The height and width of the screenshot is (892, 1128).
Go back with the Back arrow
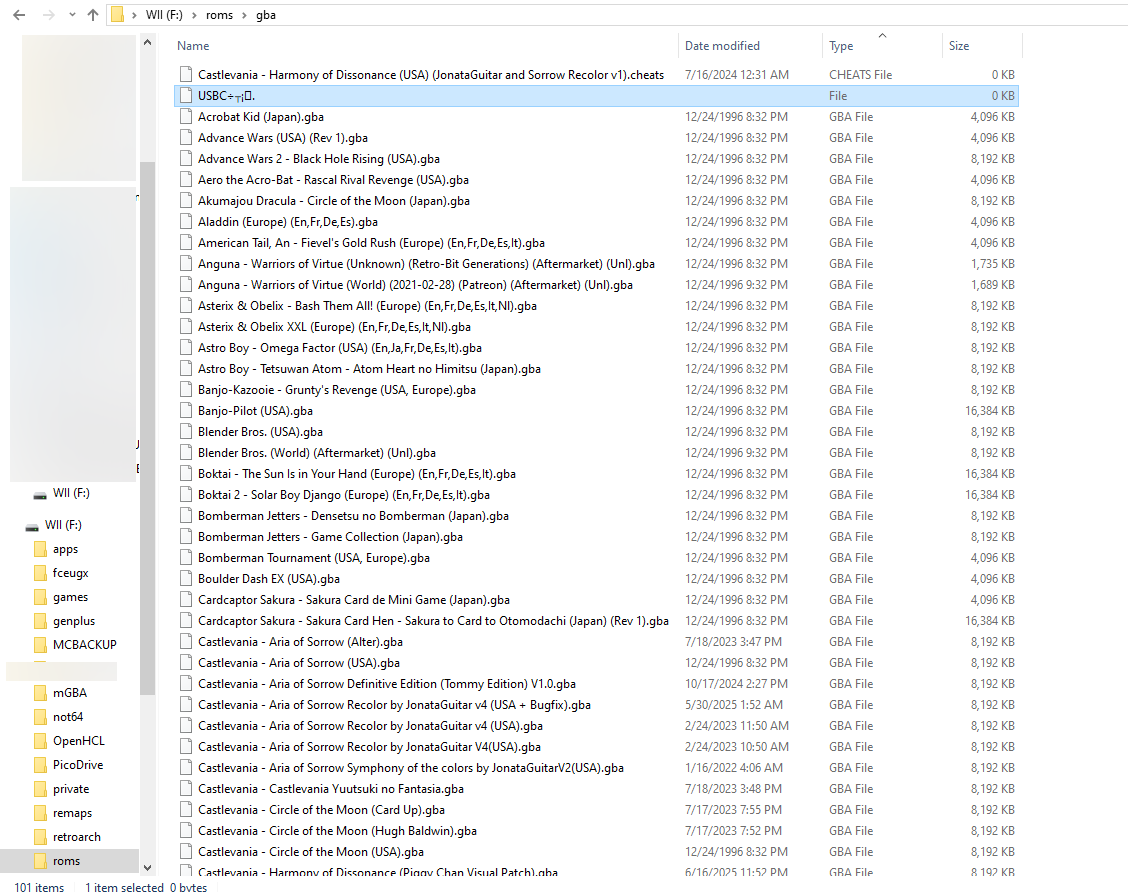(x=19, y=14)
